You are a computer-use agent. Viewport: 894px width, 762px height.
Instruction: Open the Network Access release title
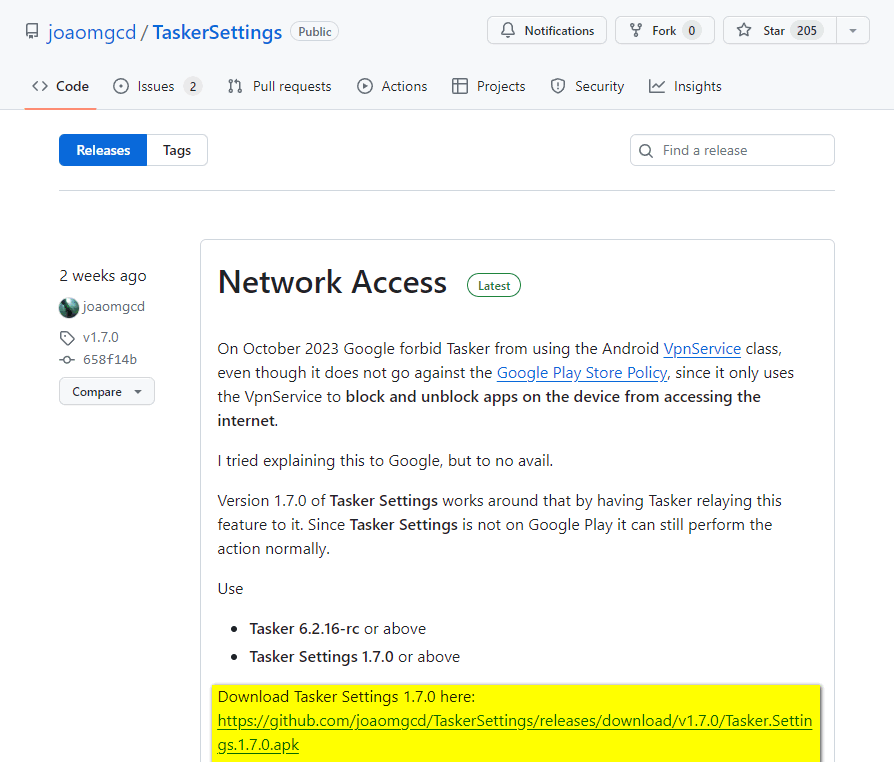tap(332, 282)
